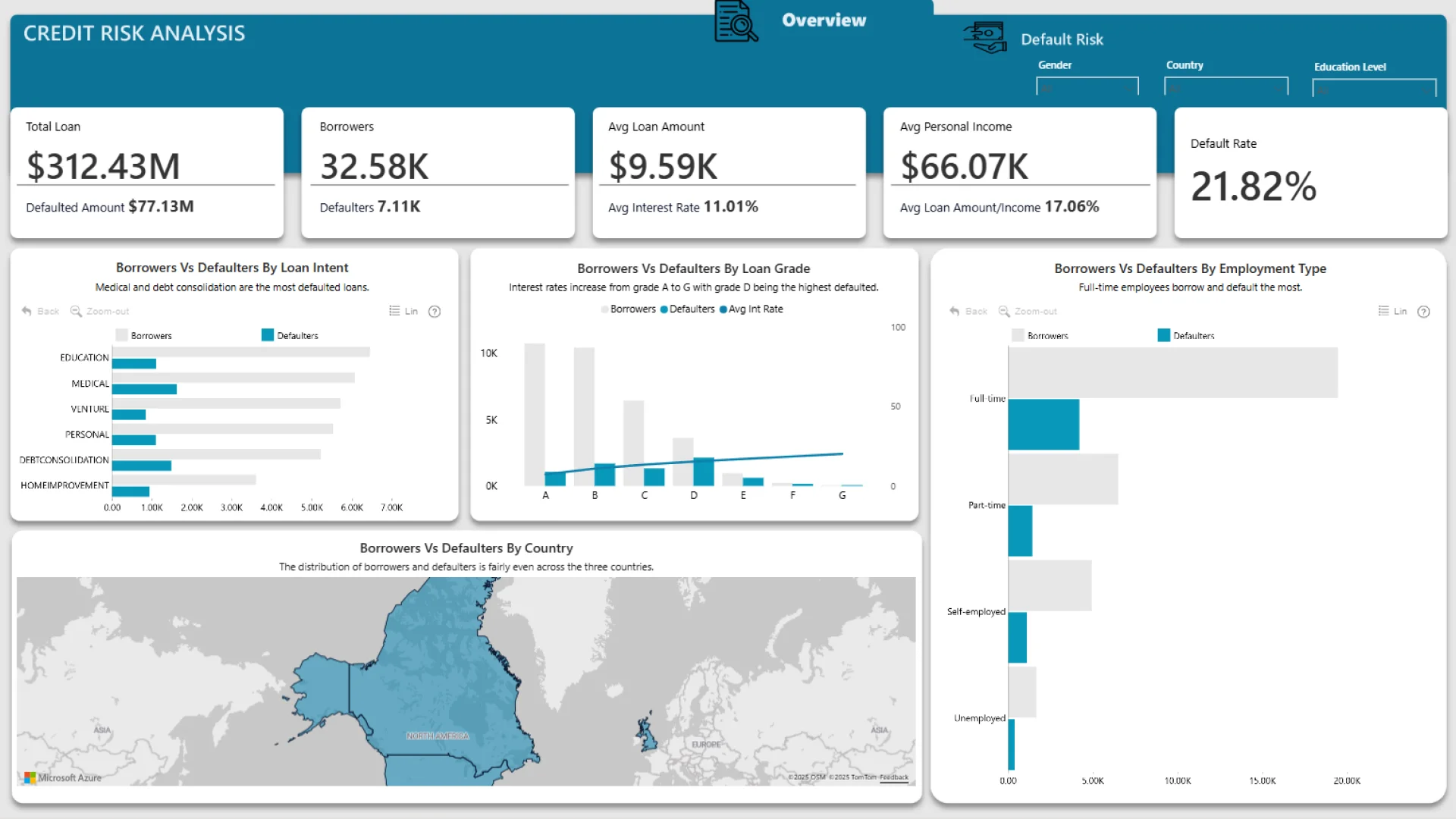Image resolution: width=1456 pixels, height=819 pixels.
Task: Open the Country filter dropdown
Action: (x=1225, y=87)
